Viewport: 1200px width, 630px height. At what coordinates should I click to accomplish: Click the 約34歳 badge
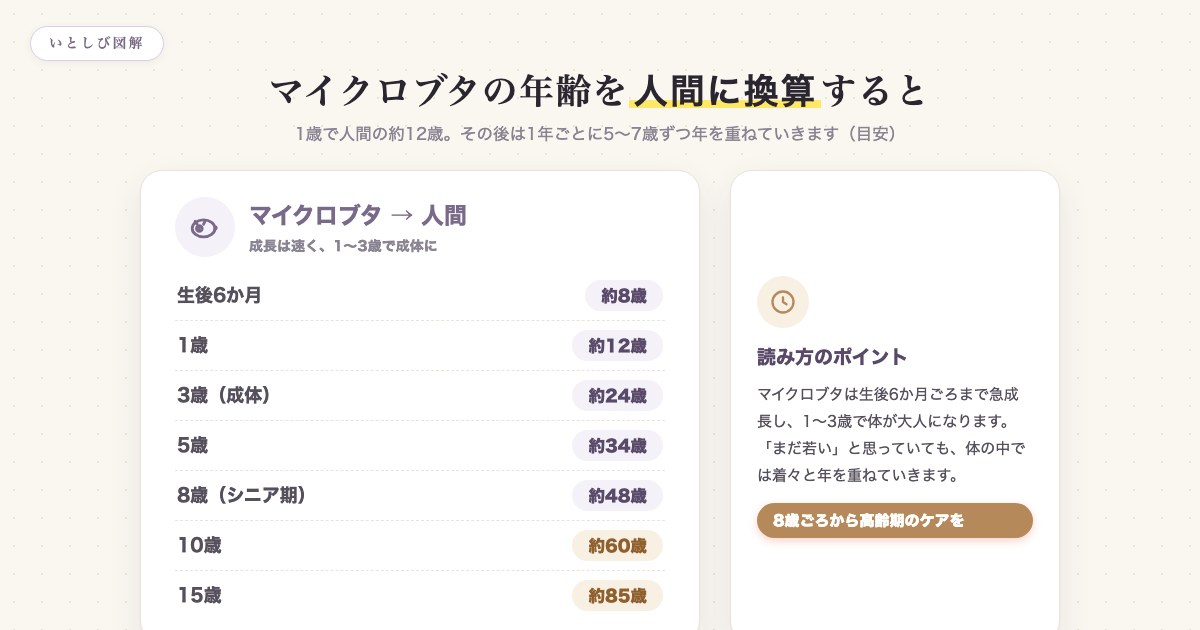coord(617,445)
